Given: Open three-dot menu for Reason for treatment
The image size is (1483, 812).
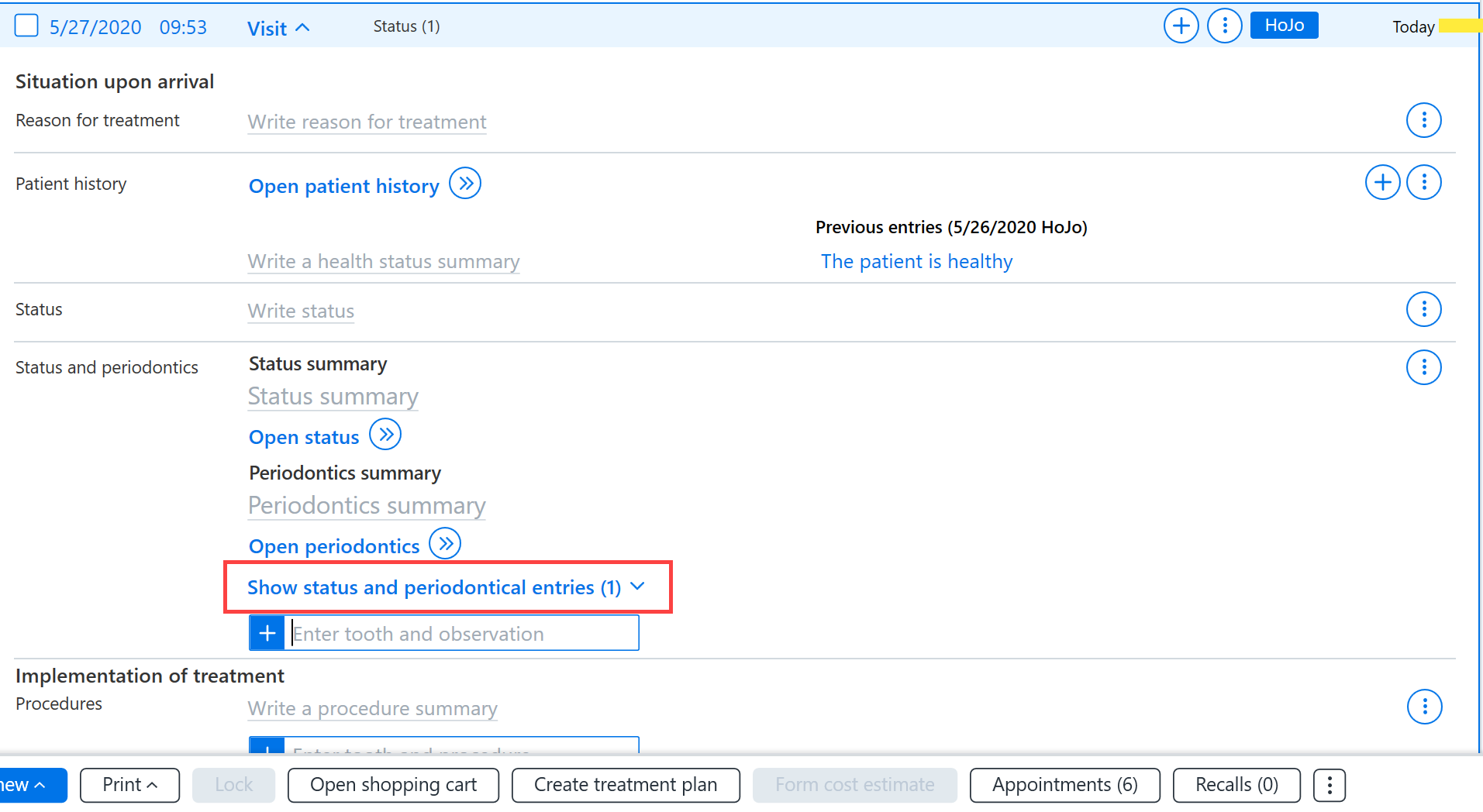Looking at the screenshot, I should (x=1423, y=120).
